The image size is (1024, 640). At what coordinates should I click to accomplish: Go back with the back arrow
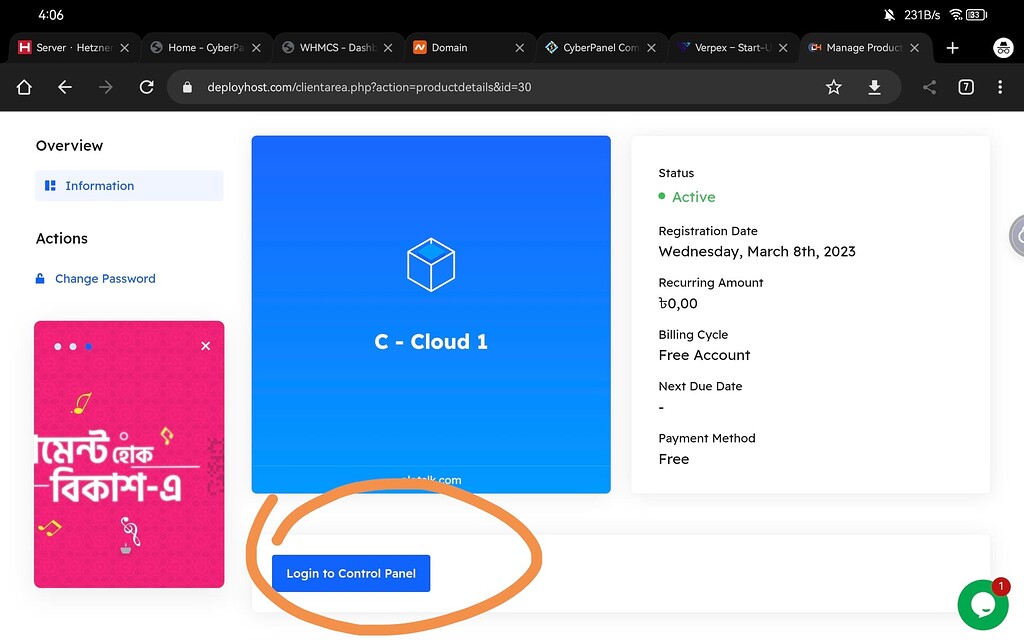(x=65, y=87)
